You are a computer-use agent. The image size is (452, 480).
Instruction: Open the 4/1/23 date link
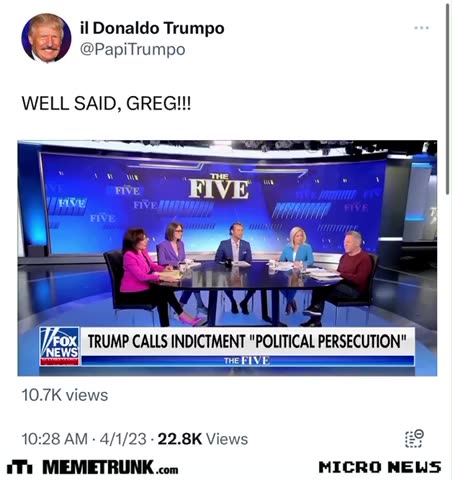123,439
